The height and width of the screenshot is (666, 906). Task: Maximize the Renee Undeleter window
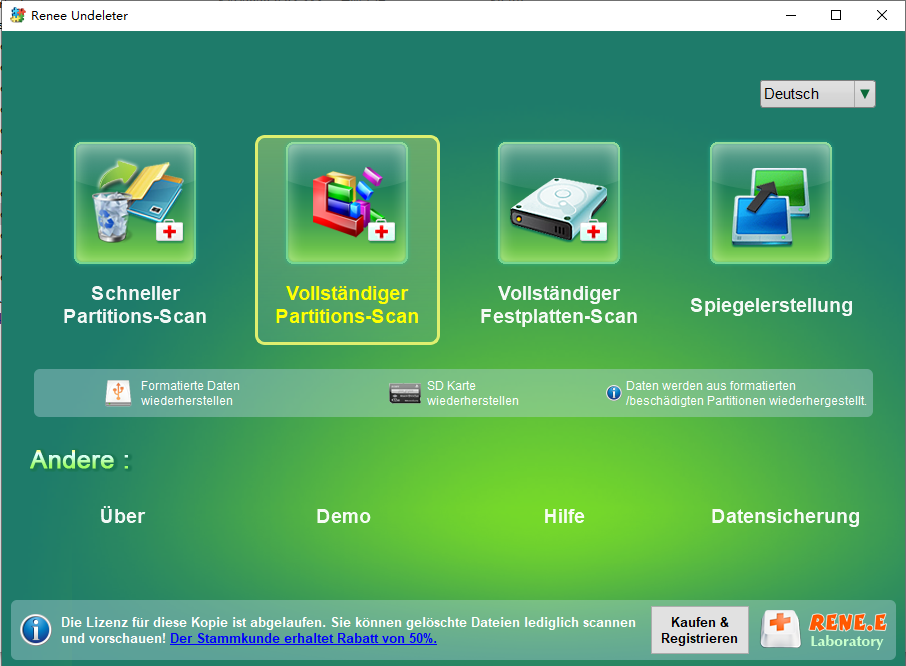tap(836, 15)
